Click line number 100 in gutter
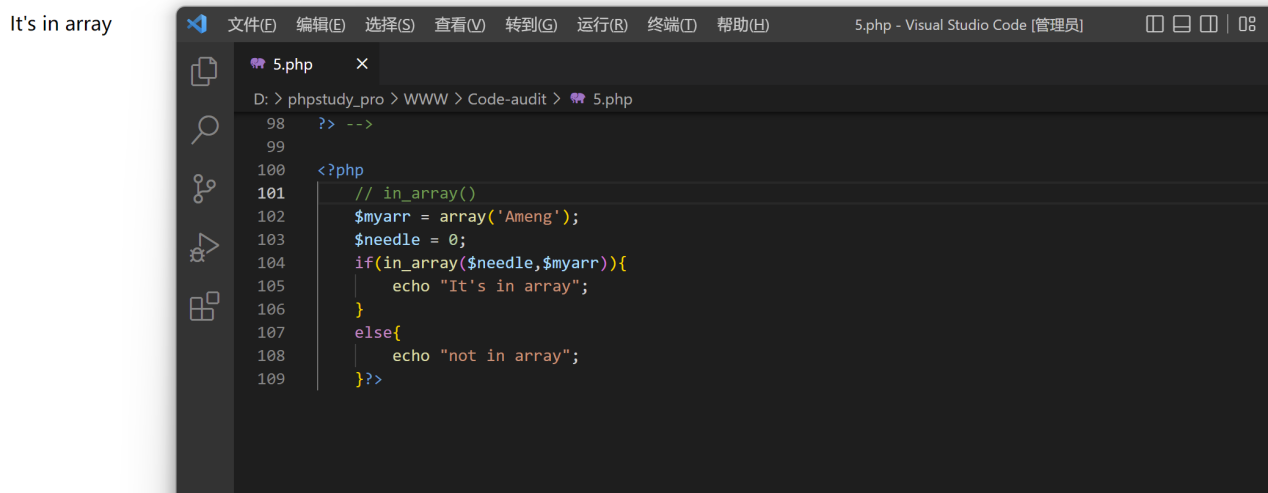 click(271, 170)
